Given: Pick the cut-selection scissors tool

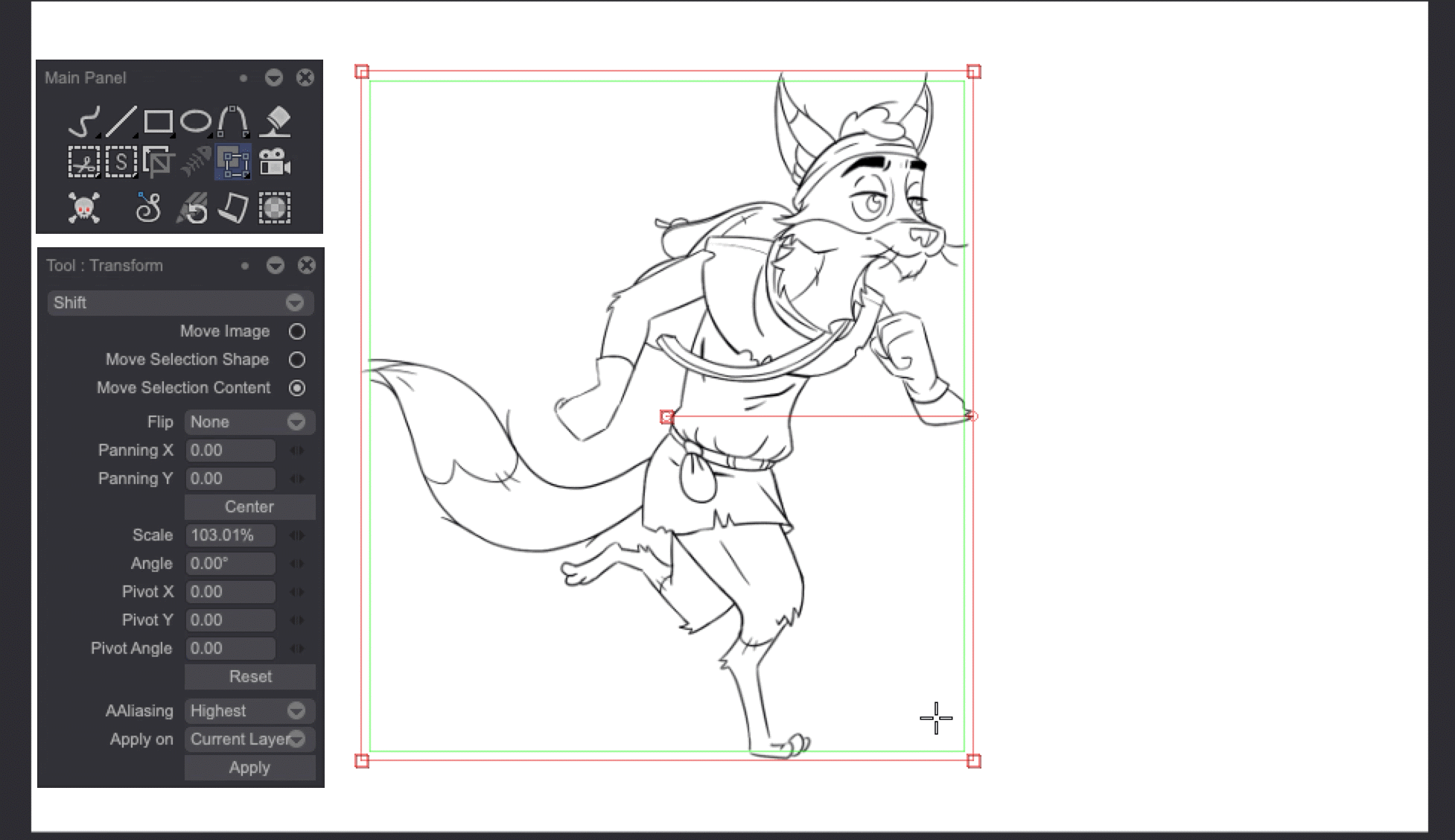Looking at the screenshot, I should pos(83,162).
